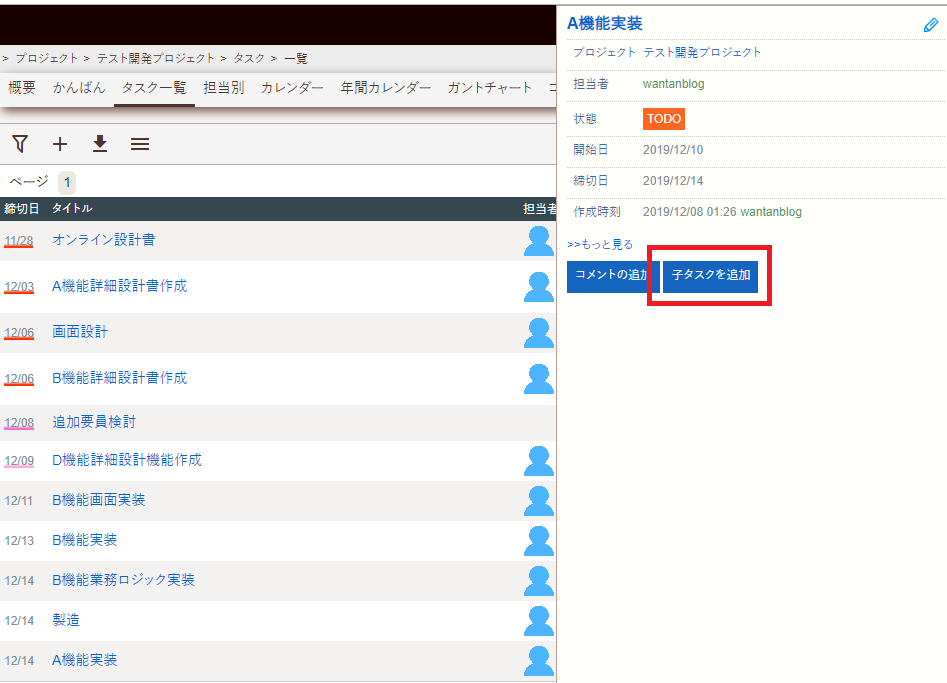Select the タスク一覧 tab
Viewport: 947px width, 683px height.
point(154,88)
